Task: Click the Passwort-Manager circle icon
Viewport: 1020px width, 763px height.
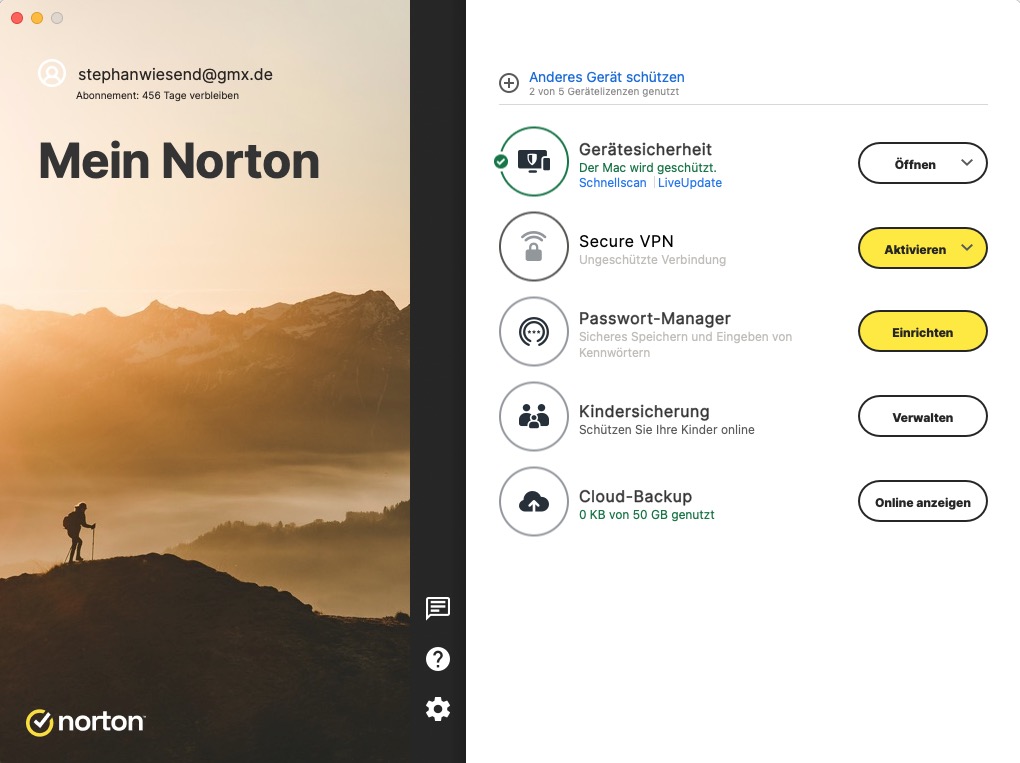Action: (534, 332)
